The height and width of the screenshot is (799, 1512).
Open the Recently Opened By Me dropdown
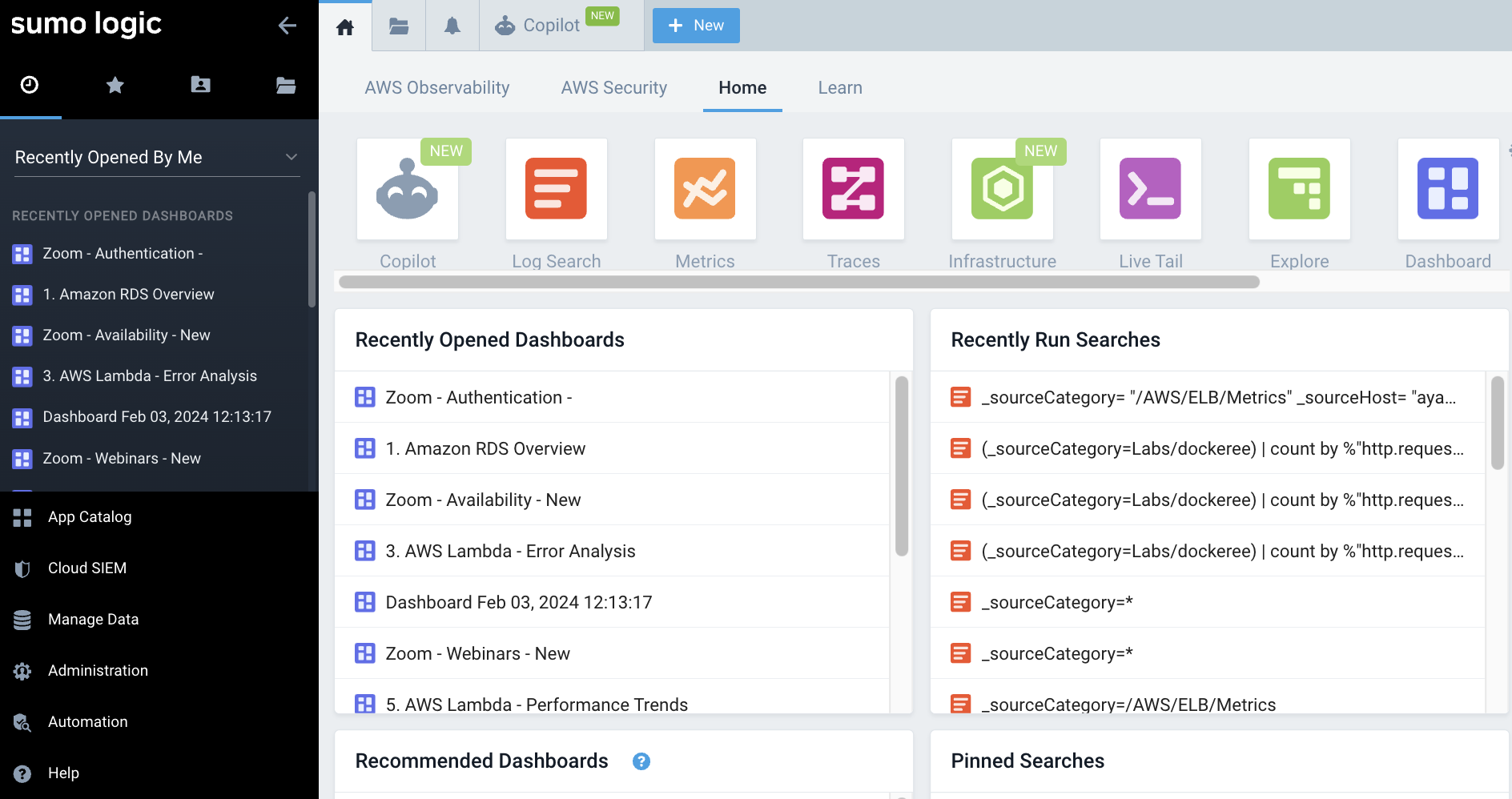point(155,157)
